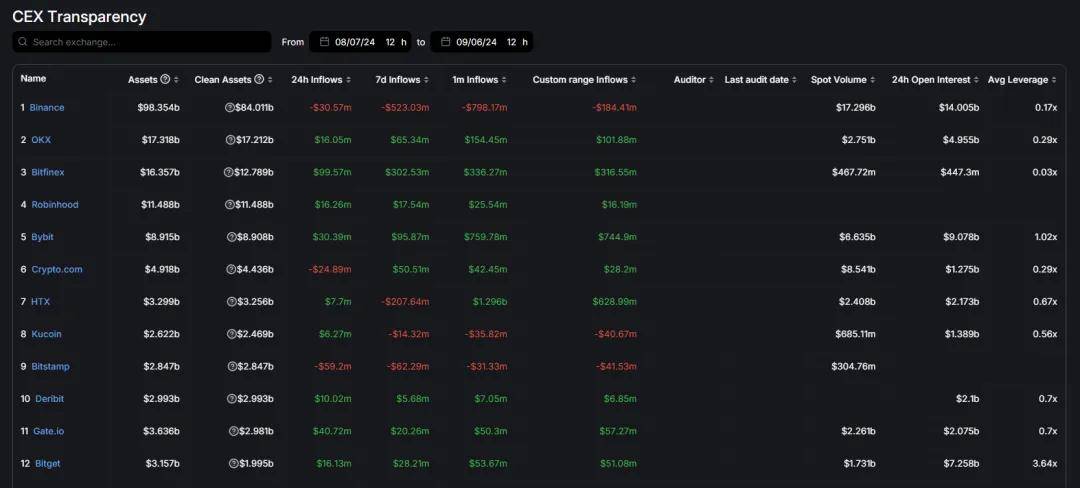Sort by Spot Volume column

pos(873,80)
